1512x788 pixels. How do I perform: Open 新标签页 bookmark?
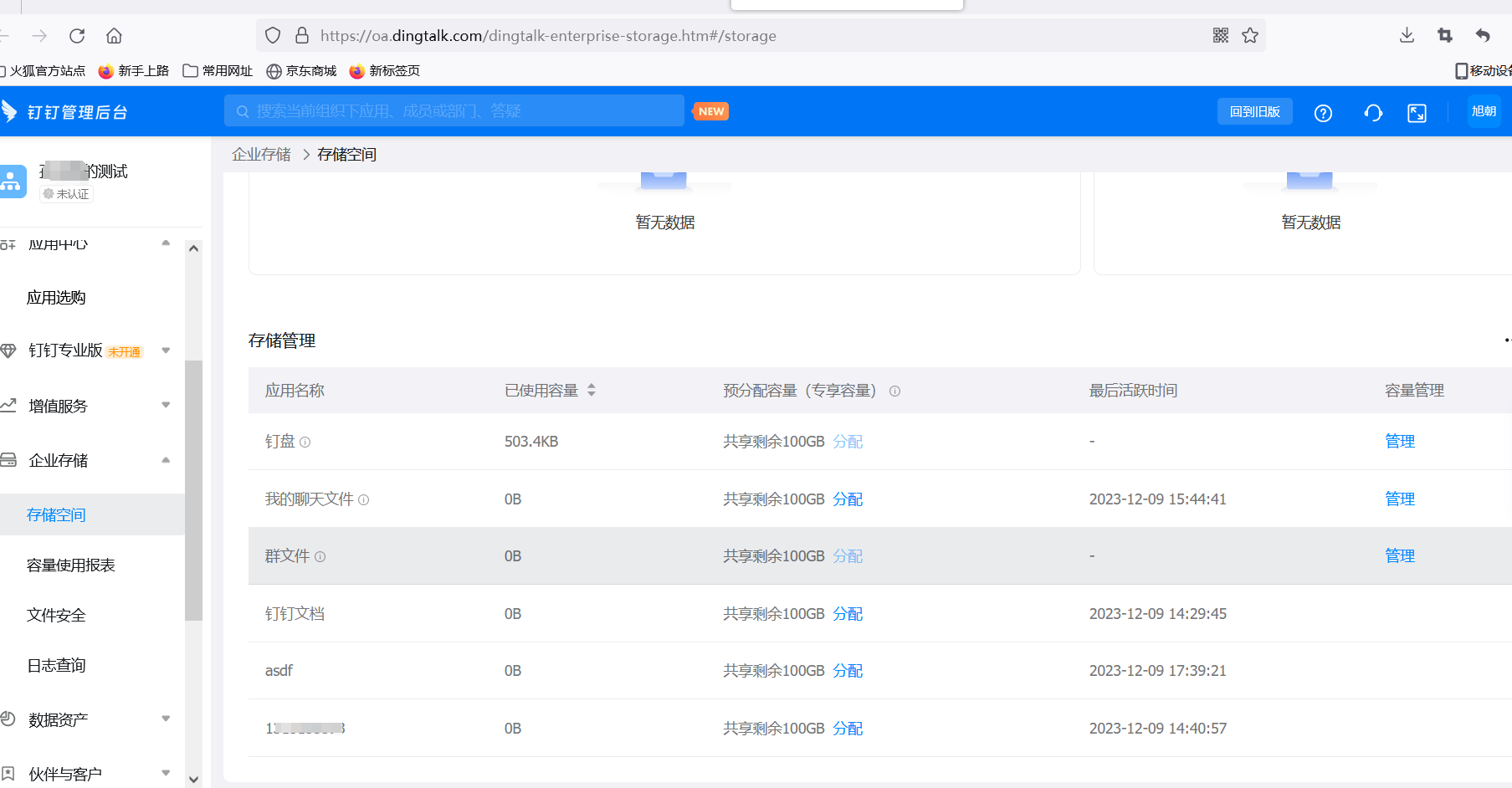[x=385, y=71]
